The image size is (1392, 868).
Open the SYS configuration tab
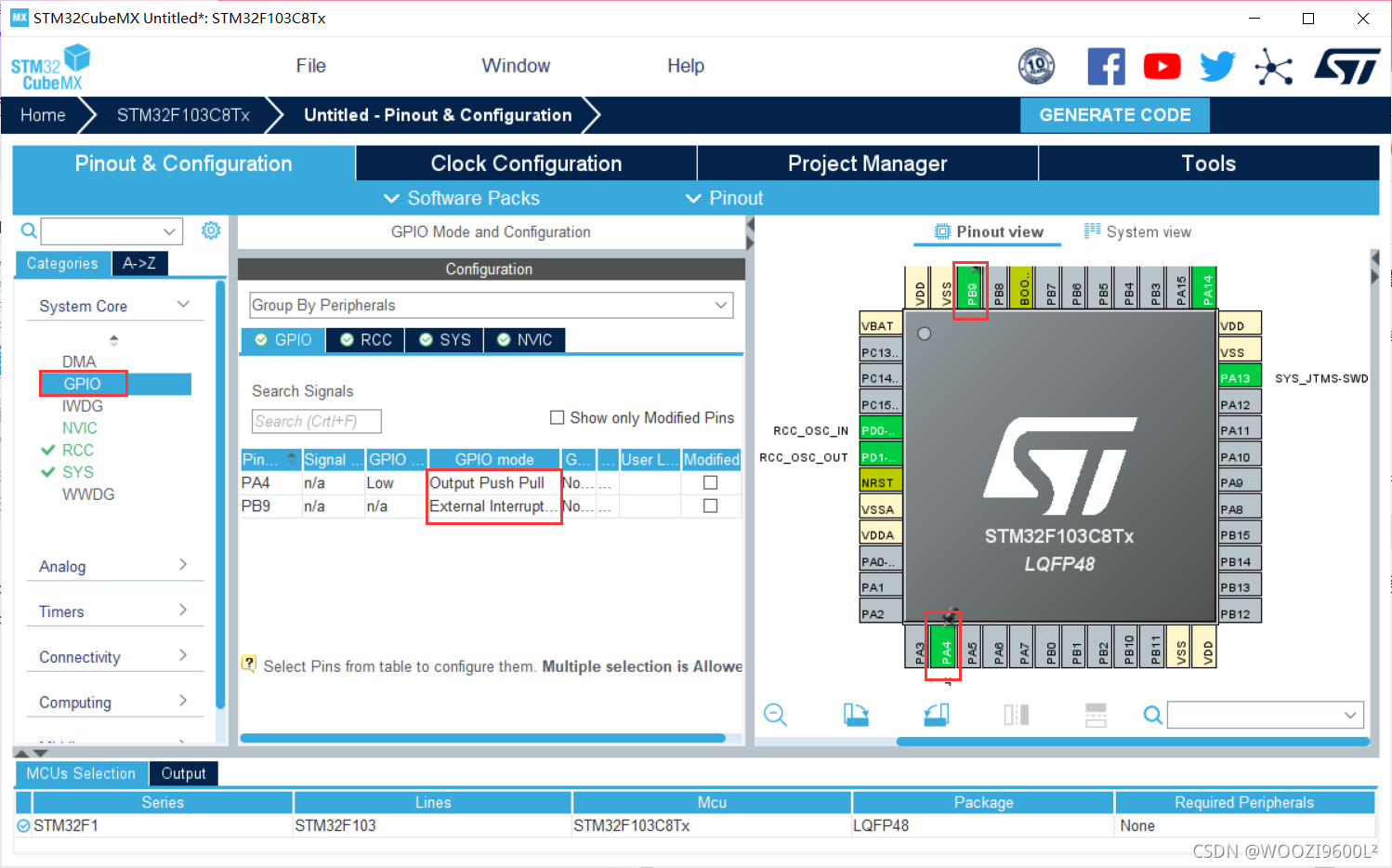[x=445, y=340]
